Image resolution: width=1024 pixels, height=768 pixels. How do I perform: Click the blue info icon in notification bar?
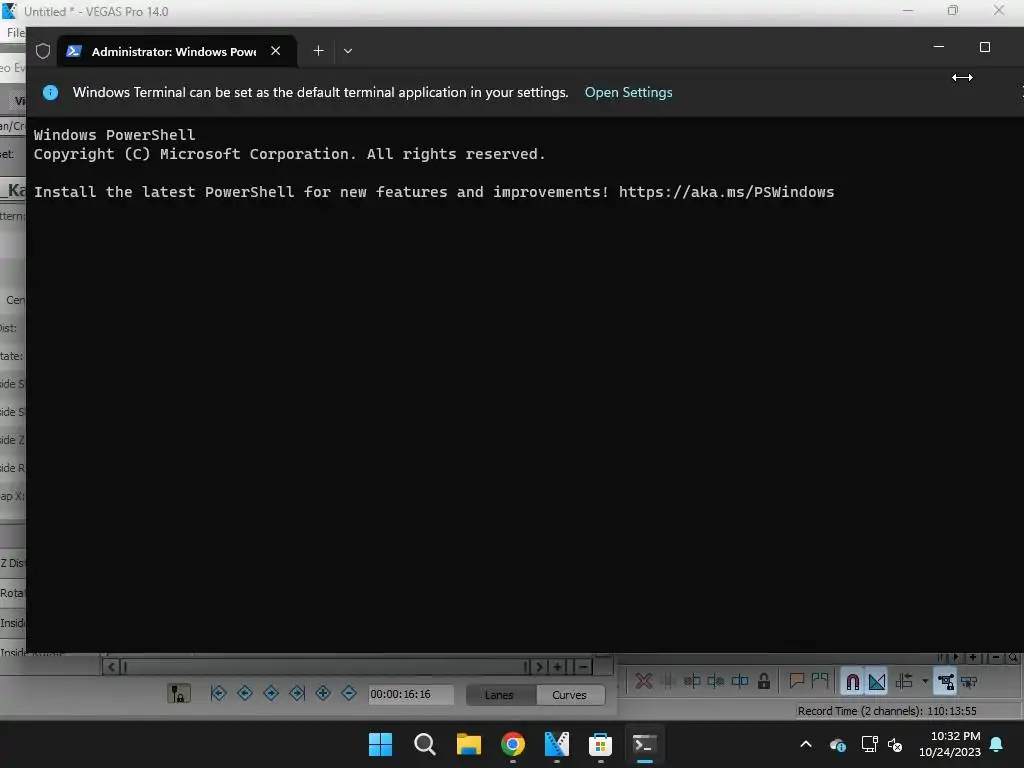50,92
